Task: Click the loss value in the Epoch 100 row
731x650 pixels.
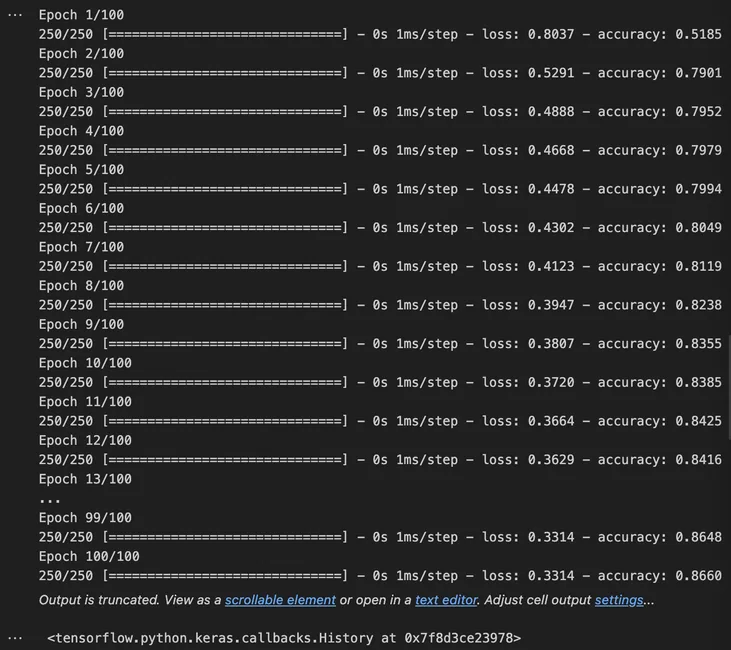Action: pos(551,576)
